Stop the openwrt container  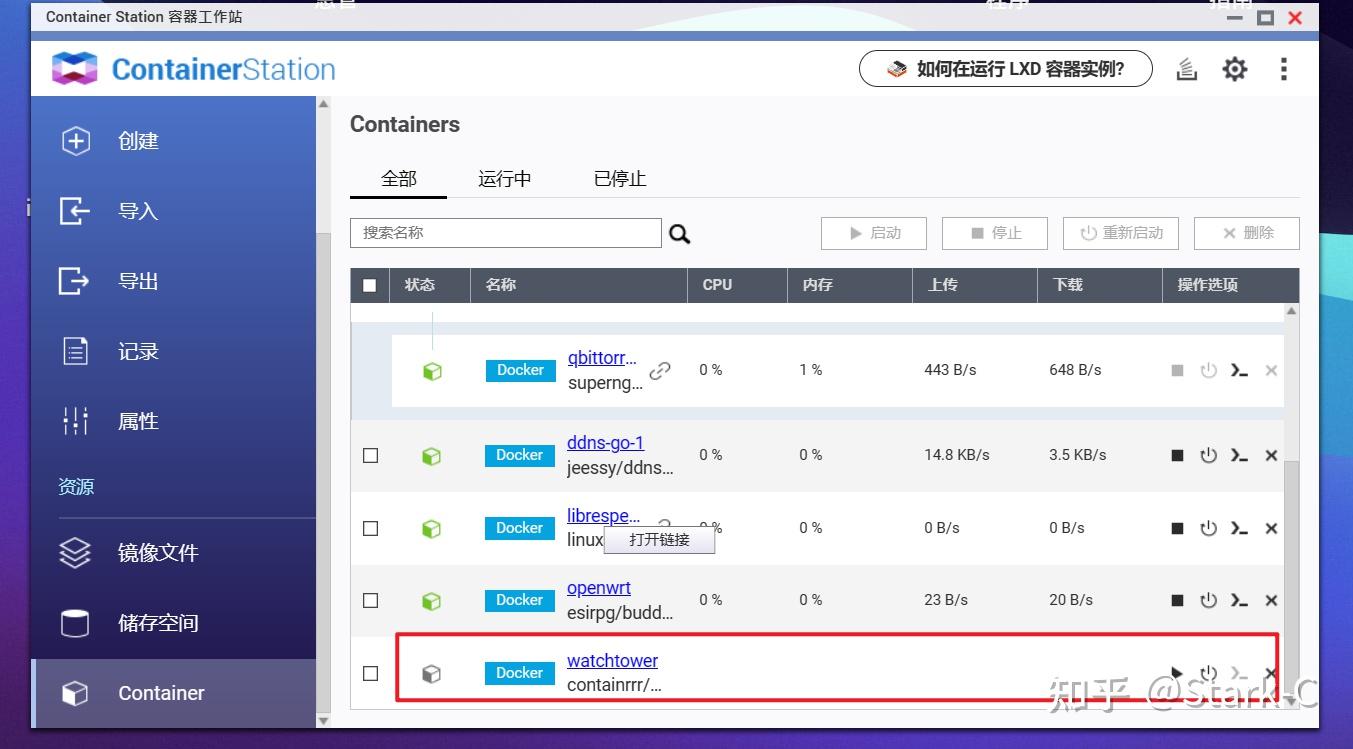click(x=1178, y=601)
